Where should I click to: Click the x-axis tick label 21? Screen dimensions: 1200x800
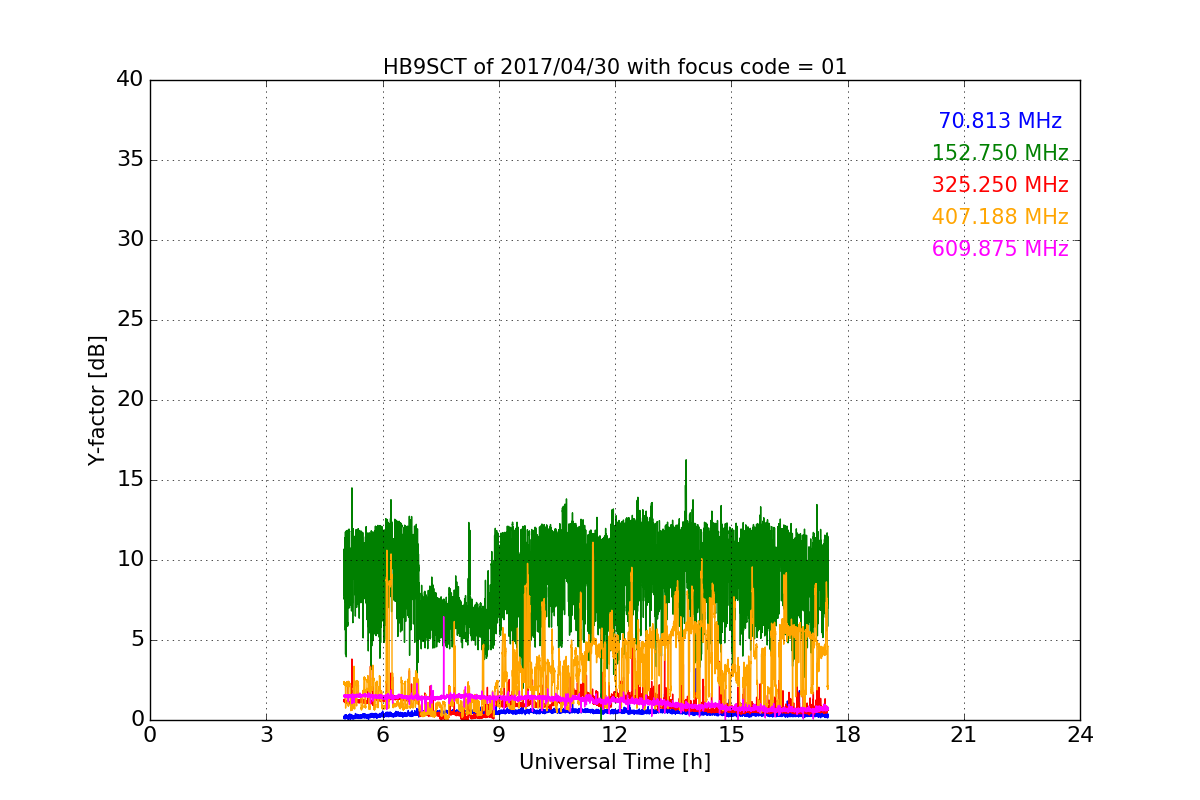964,735
